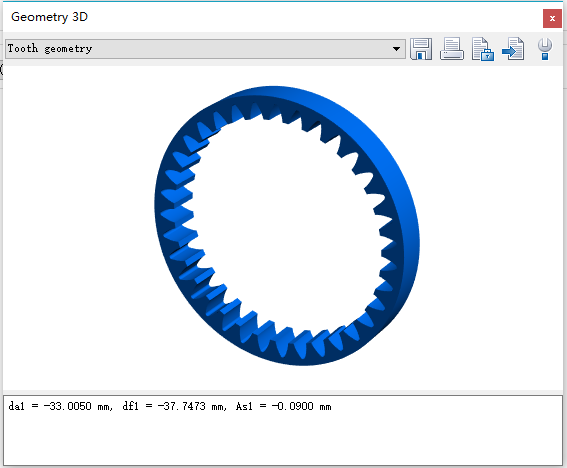
Task: Click the floppy disk save icon
Action: pos(421,49)
